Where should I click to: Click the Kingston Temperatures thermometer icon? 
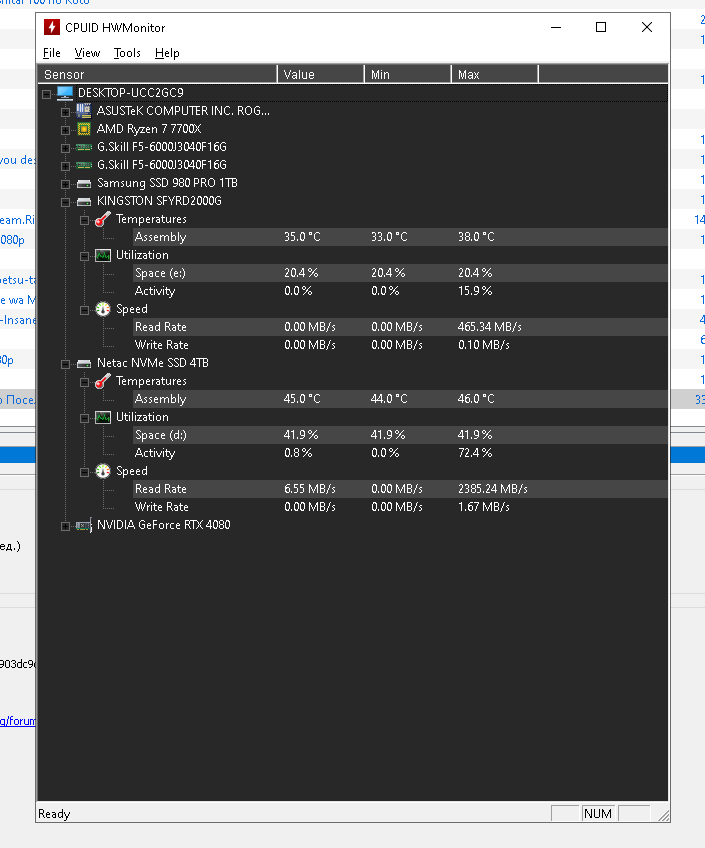click(103, 219)
